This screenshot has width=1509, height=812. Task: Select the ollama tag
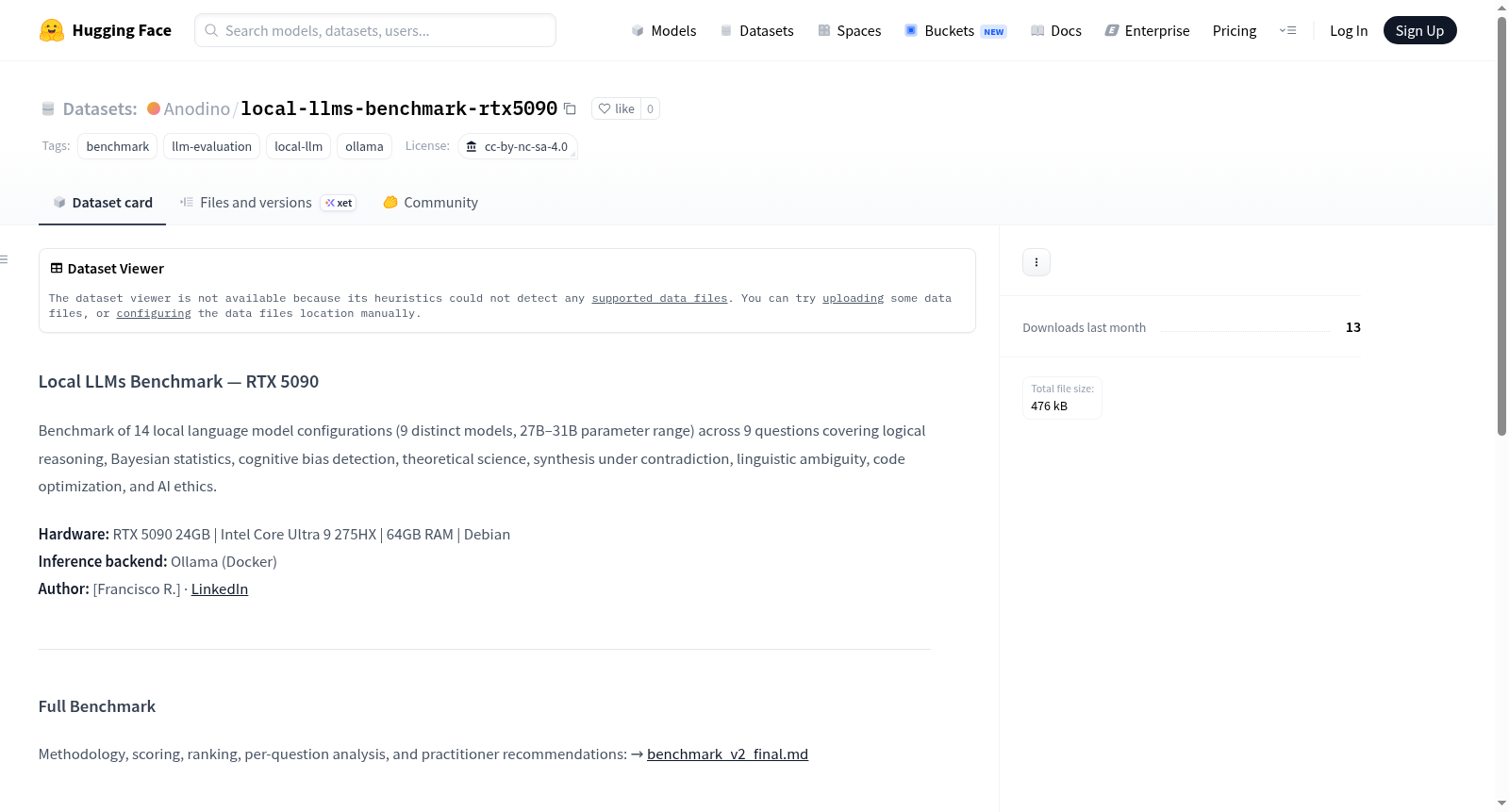[364, 146]
